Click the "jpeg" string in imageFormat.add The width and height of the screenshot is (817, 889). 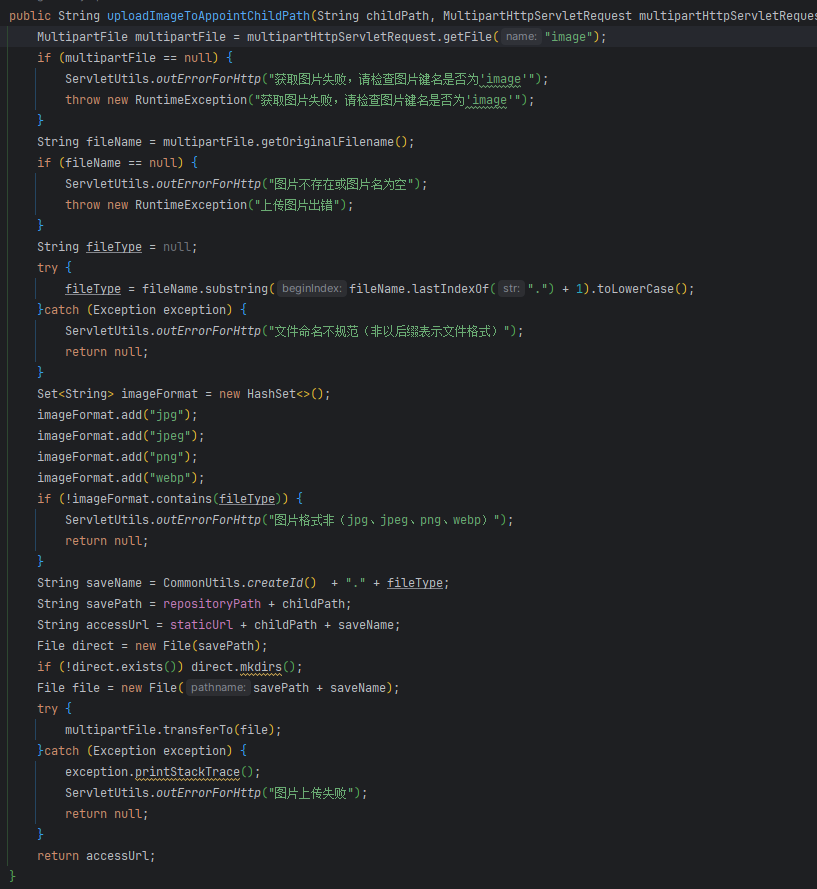point(170,436)
